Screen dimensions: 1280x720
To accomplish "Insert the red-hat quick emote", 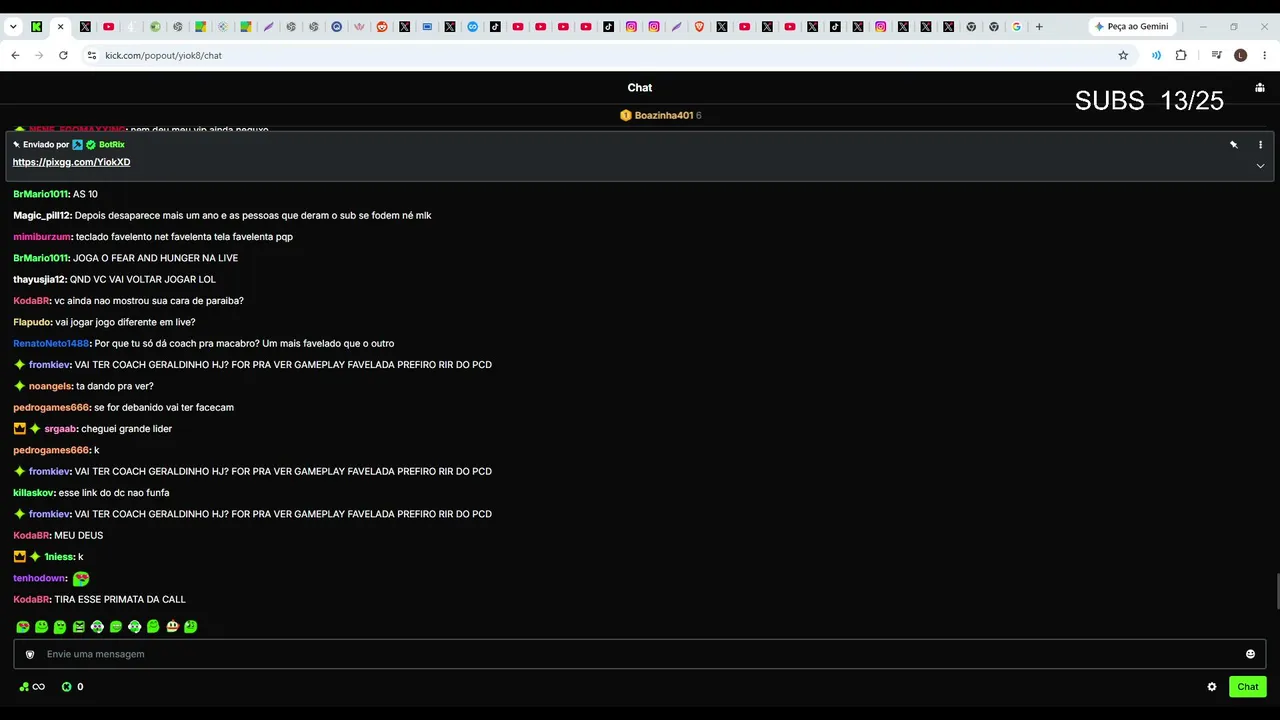I will [x=172, y=627].
